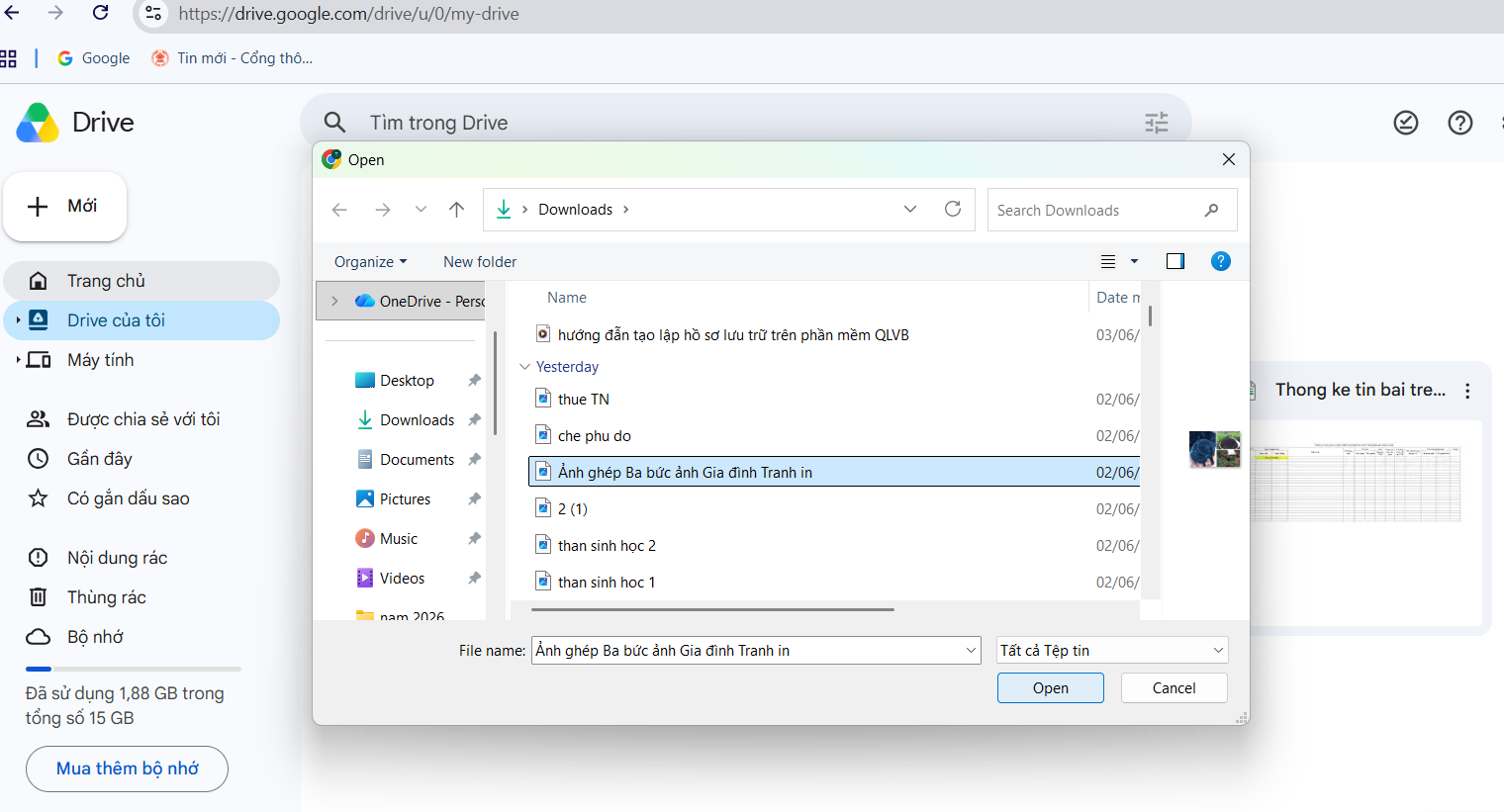Open recent locations dropdown in dialog

click(x=421, y=210)
